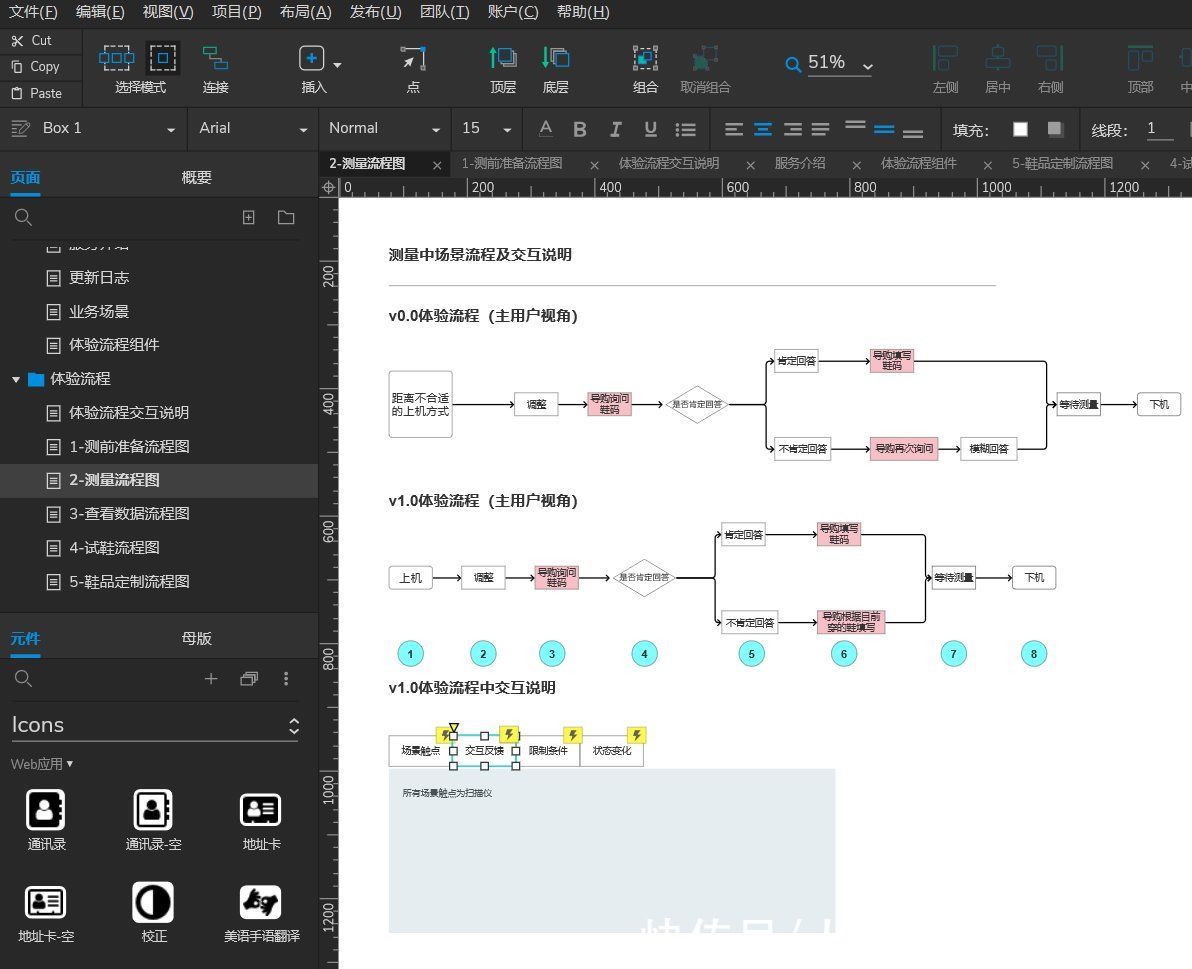Screen dimensions: 1192x969
Task: Click the Copy button
Action: (36, 67)
